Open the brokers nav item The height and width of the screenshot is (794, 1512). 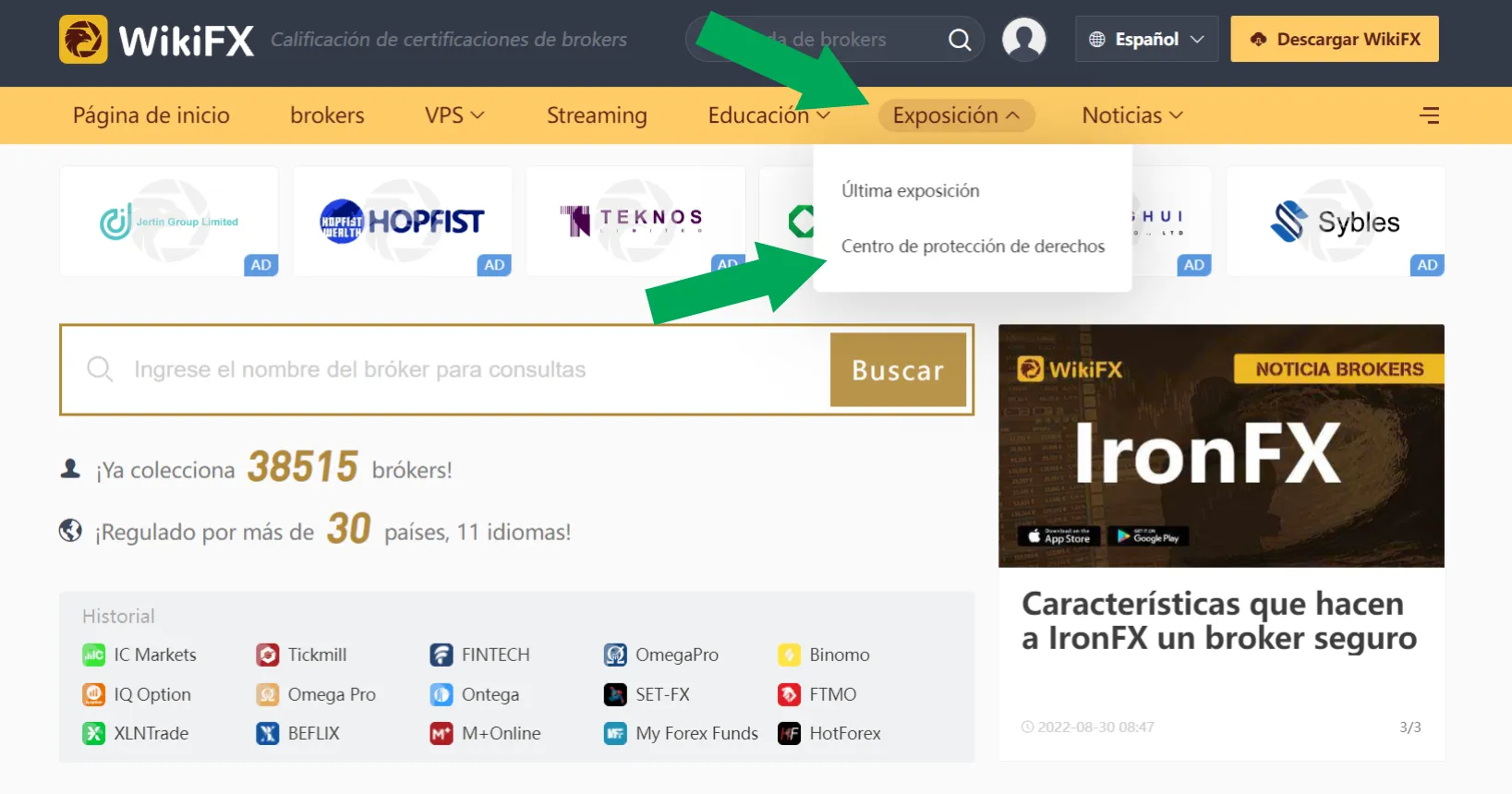pos(327,115)
